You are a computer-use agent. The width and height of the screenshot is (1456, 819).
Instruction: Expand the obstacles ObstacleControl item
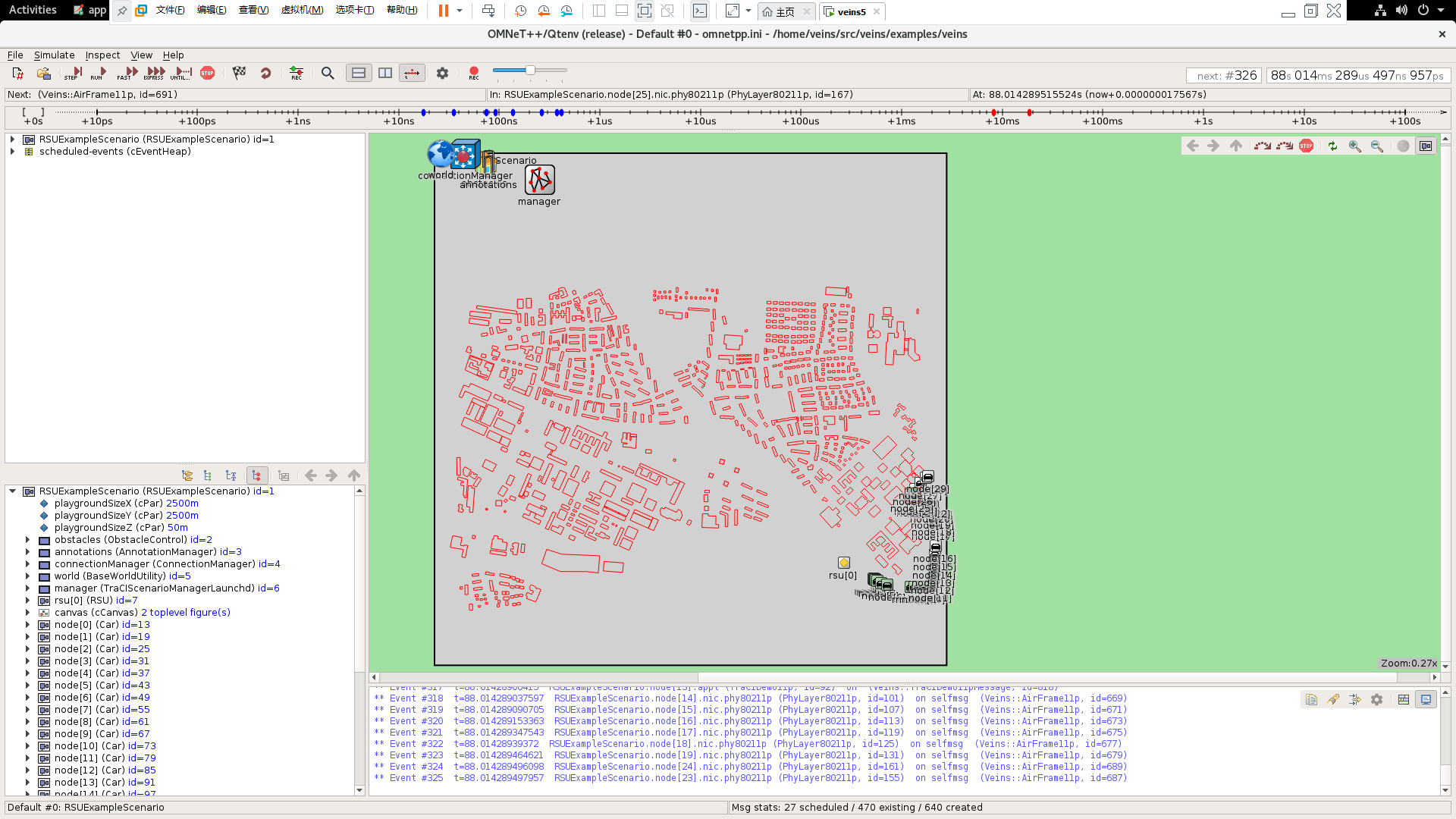pos(28,540)
